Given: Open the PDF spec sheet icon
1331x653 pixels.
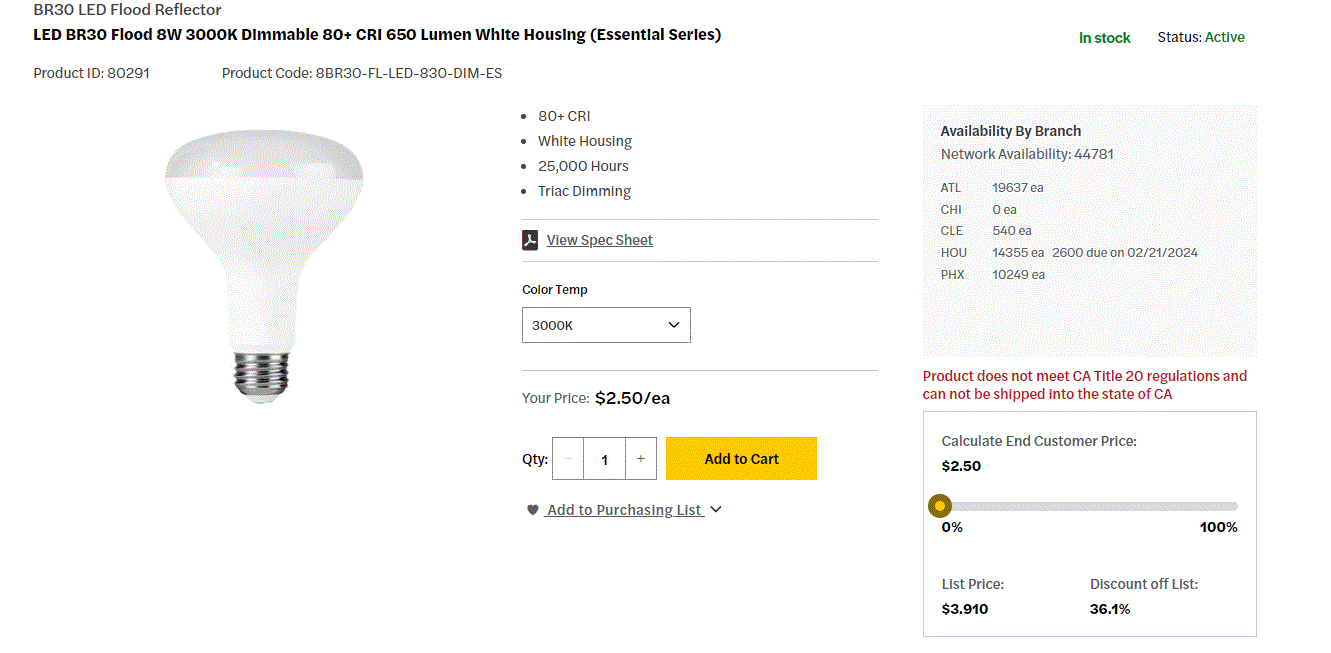Looking at the screenshot, I should pos(531,240).
